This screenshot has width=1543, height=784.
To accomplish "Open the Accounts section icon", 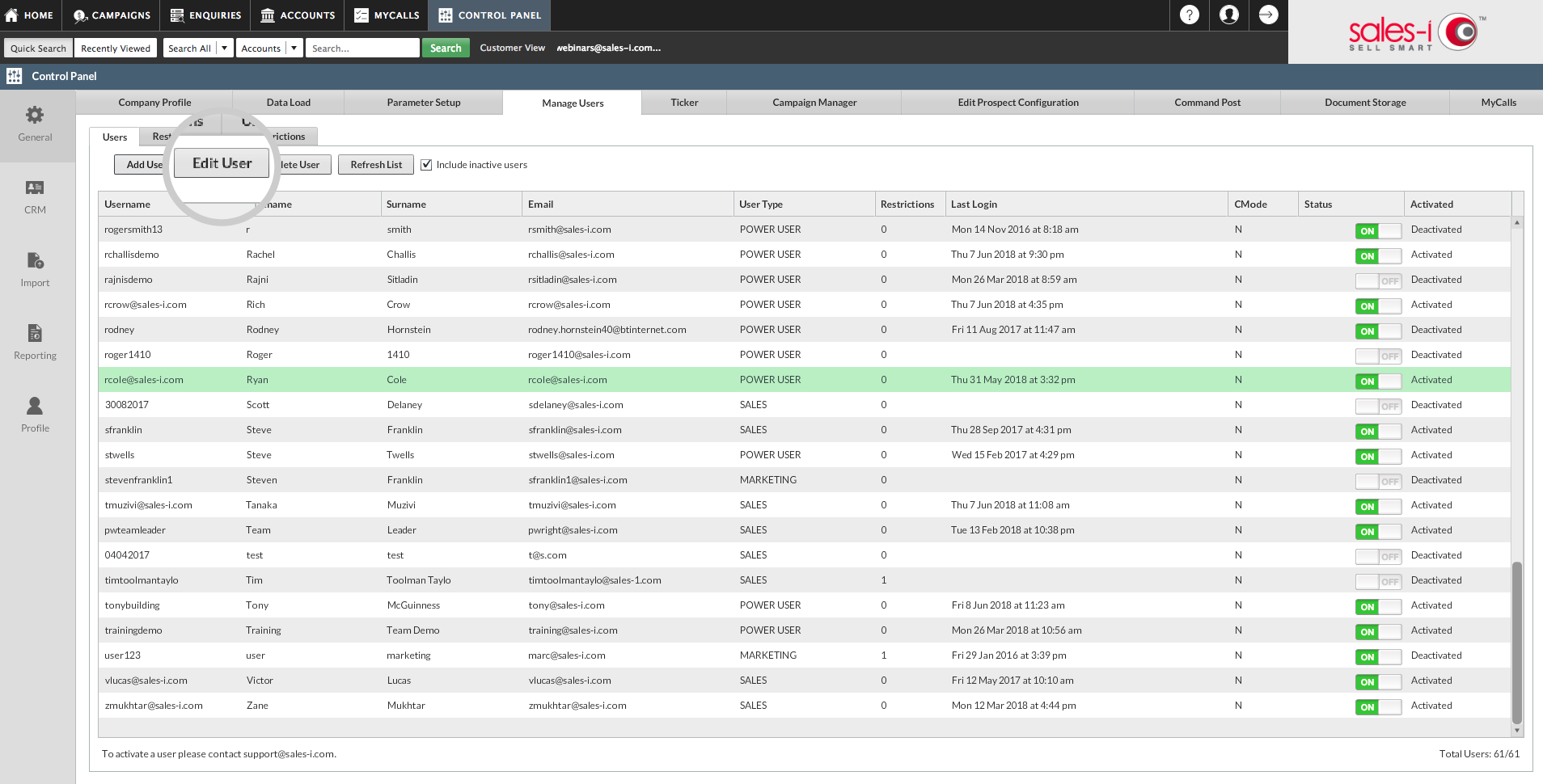I will click(268, 15).
